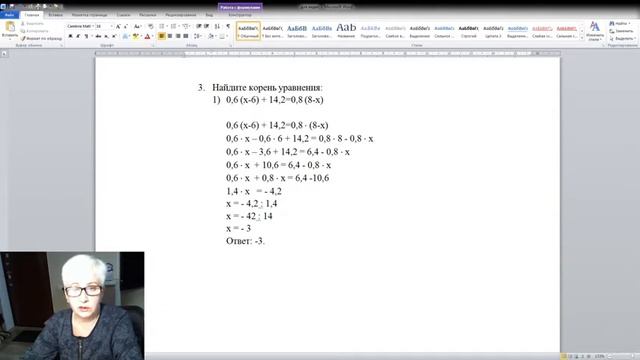This screenshot has width=640, height=360.
Task: Open the Файл (File) tab
Action: (x=9, y=15)
